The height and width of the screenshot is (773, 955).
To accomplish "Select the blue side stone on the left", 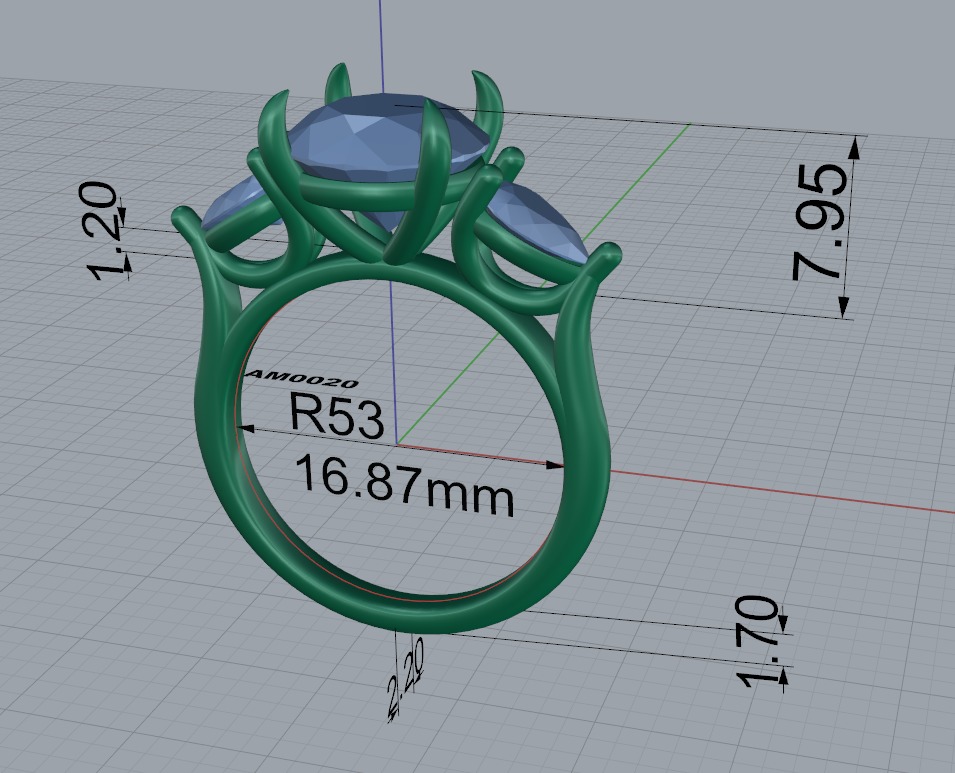I will (x=238, y=204).
